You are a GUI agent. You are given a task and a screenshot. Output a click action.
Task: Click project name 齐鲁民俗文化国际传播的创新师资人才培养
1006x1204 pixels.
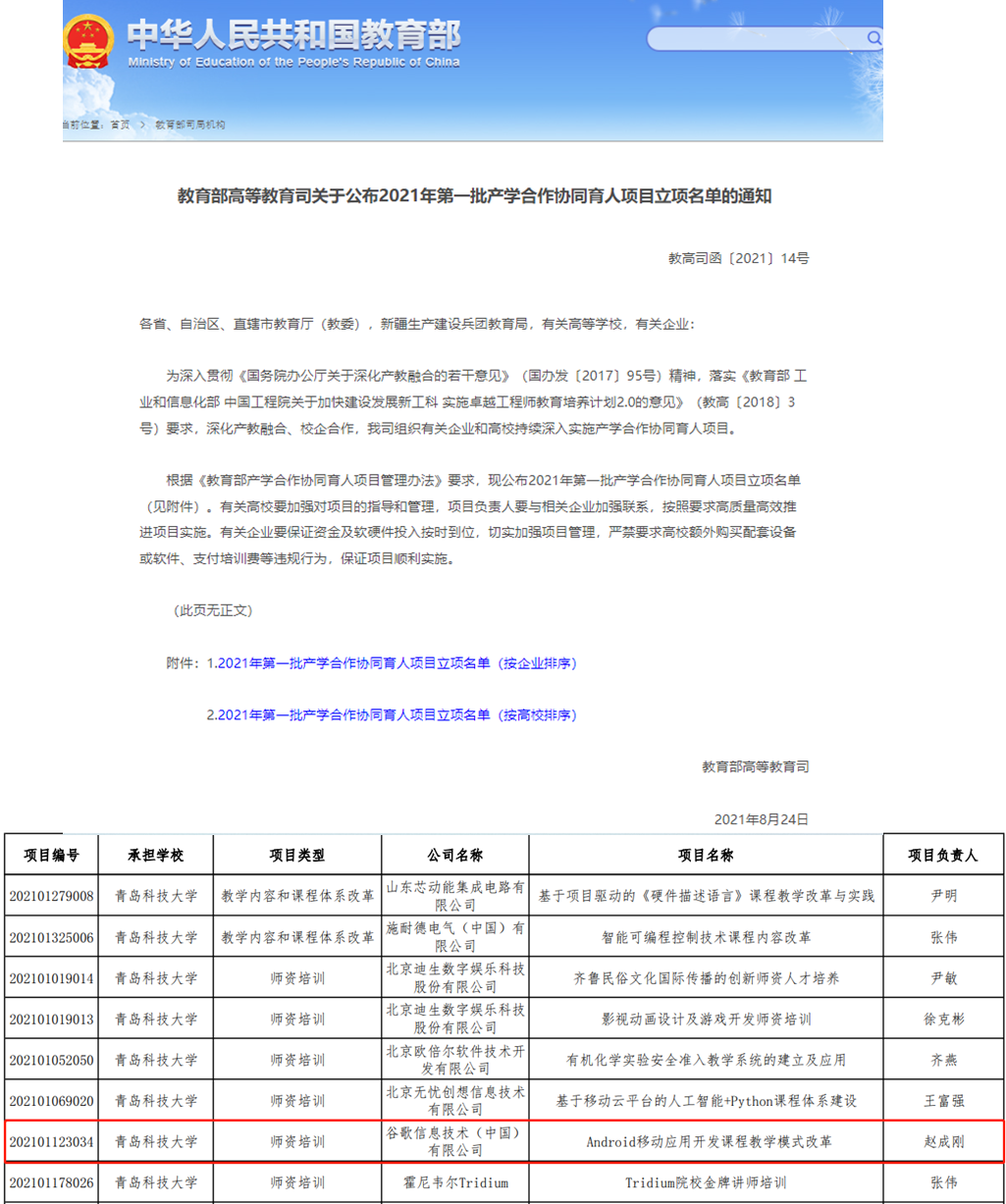click(706, 978)
